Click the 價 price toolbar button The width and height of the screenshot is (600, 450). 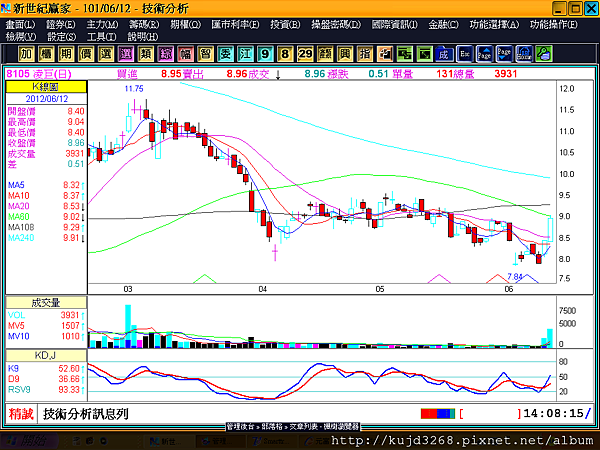[x=86, y=54]
